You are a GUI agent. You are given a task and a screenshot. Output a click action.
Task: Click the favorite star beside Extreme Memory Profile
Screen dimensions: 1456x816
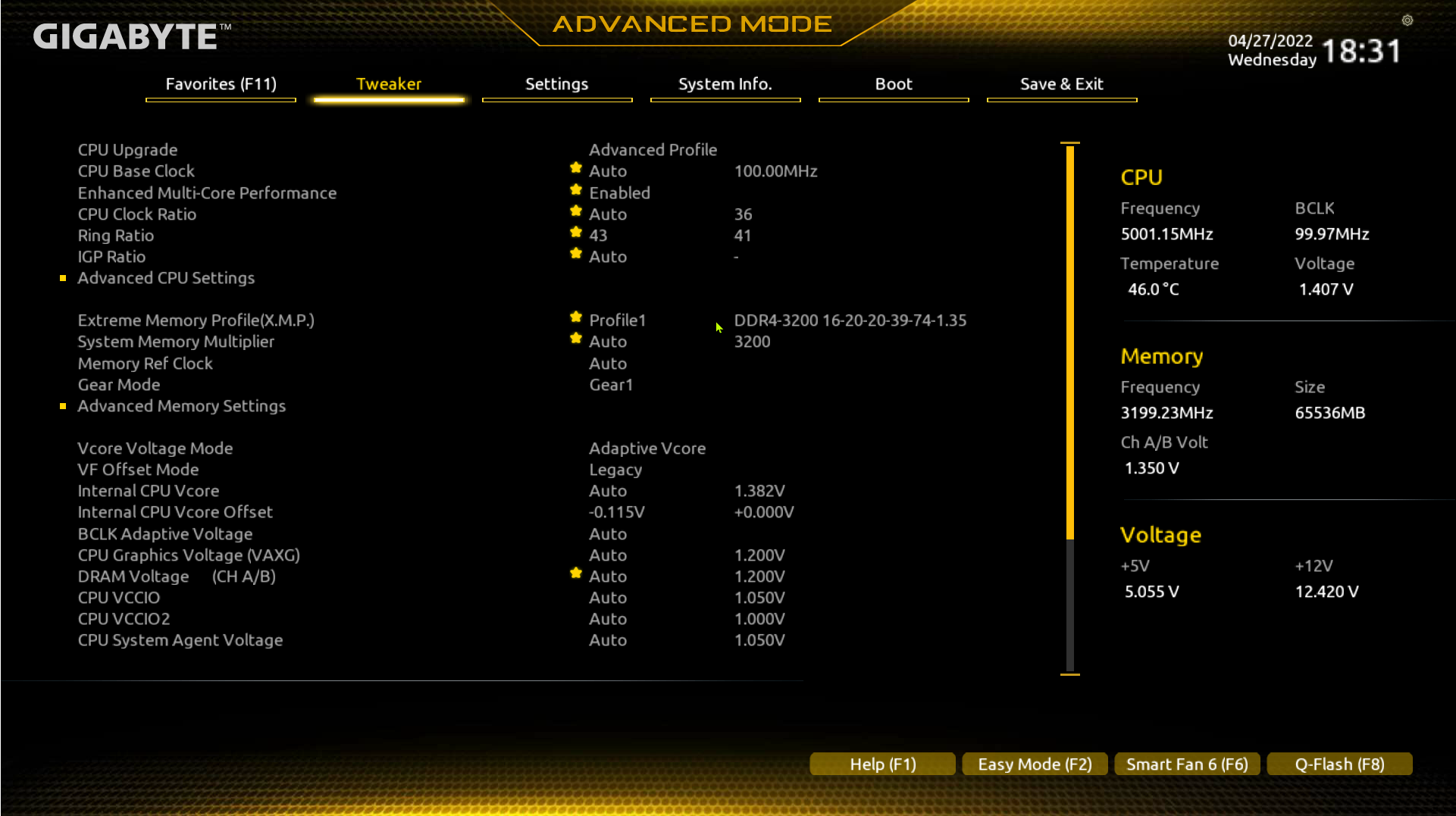click(x=576, y=317)
